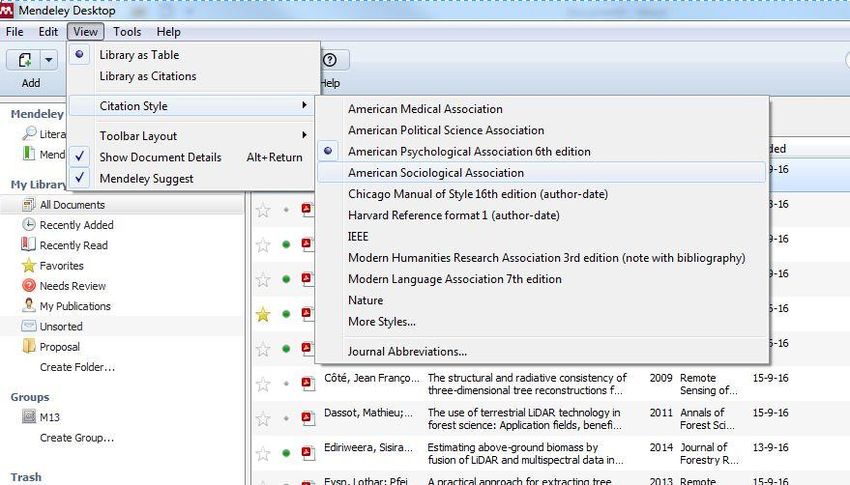This screenshot has height=485, width=850.
Task: Open title 'The structural and radiative consistency'
Action: pos(527,384)
